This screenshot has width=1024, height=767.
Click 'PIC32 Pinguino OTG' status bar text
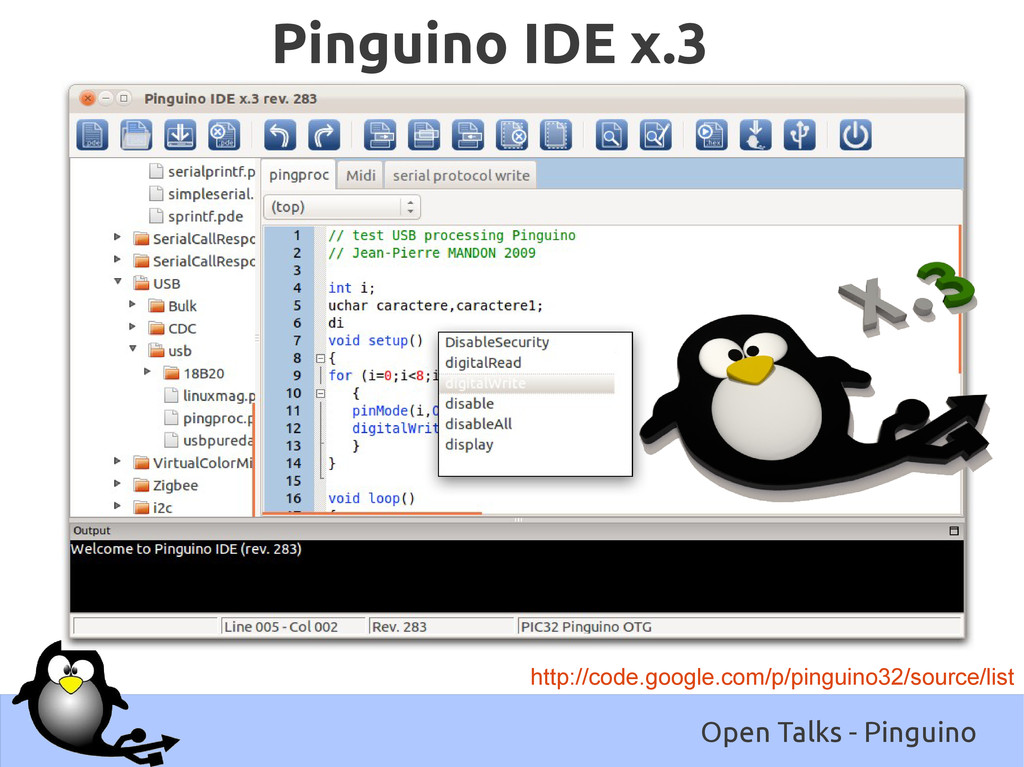[x=586, y=627]
